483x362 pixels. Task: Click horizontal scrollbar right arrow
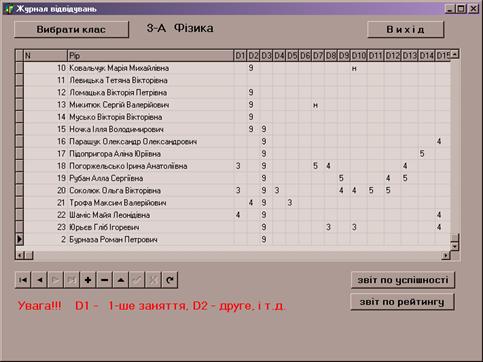click(446, 255)
